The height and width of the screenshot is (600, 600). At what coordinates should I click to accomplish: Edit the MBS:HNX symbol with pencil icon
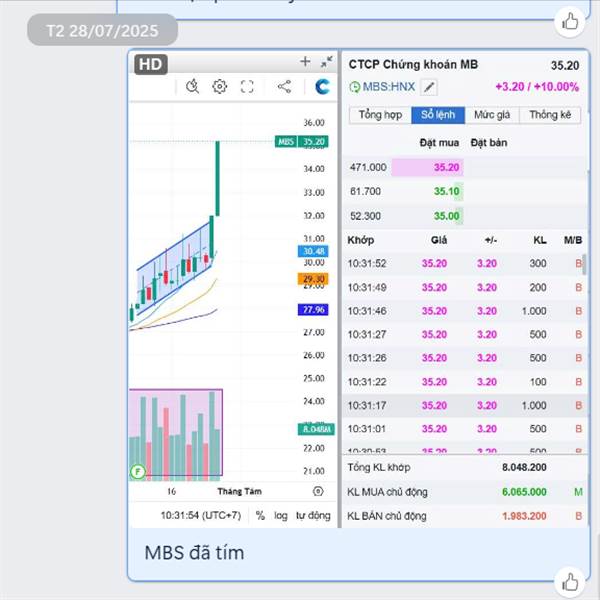[429, 87]
